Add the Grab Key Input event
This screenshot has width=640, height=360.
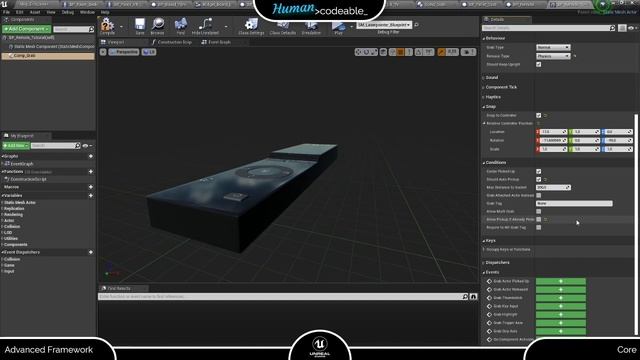560,306
